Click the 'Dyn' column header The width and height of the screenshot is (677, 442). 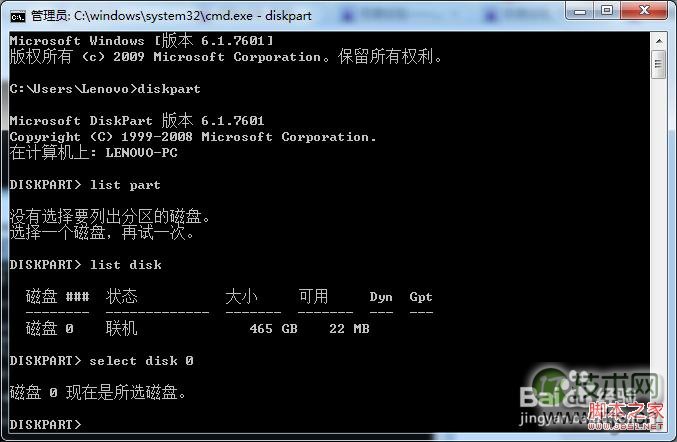pyautogui.click(x=381, y=297)
